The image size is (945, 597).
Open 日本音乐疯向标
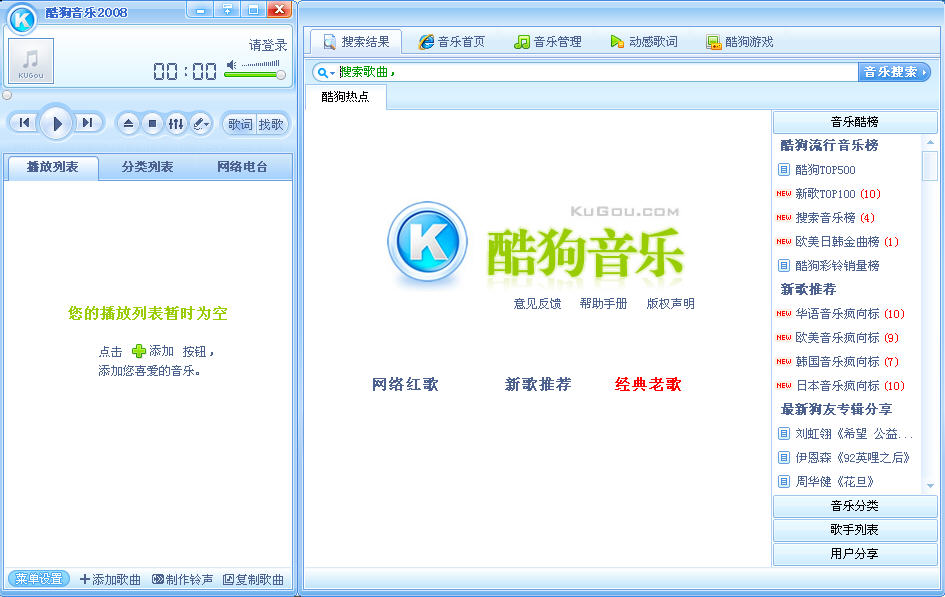850,386
